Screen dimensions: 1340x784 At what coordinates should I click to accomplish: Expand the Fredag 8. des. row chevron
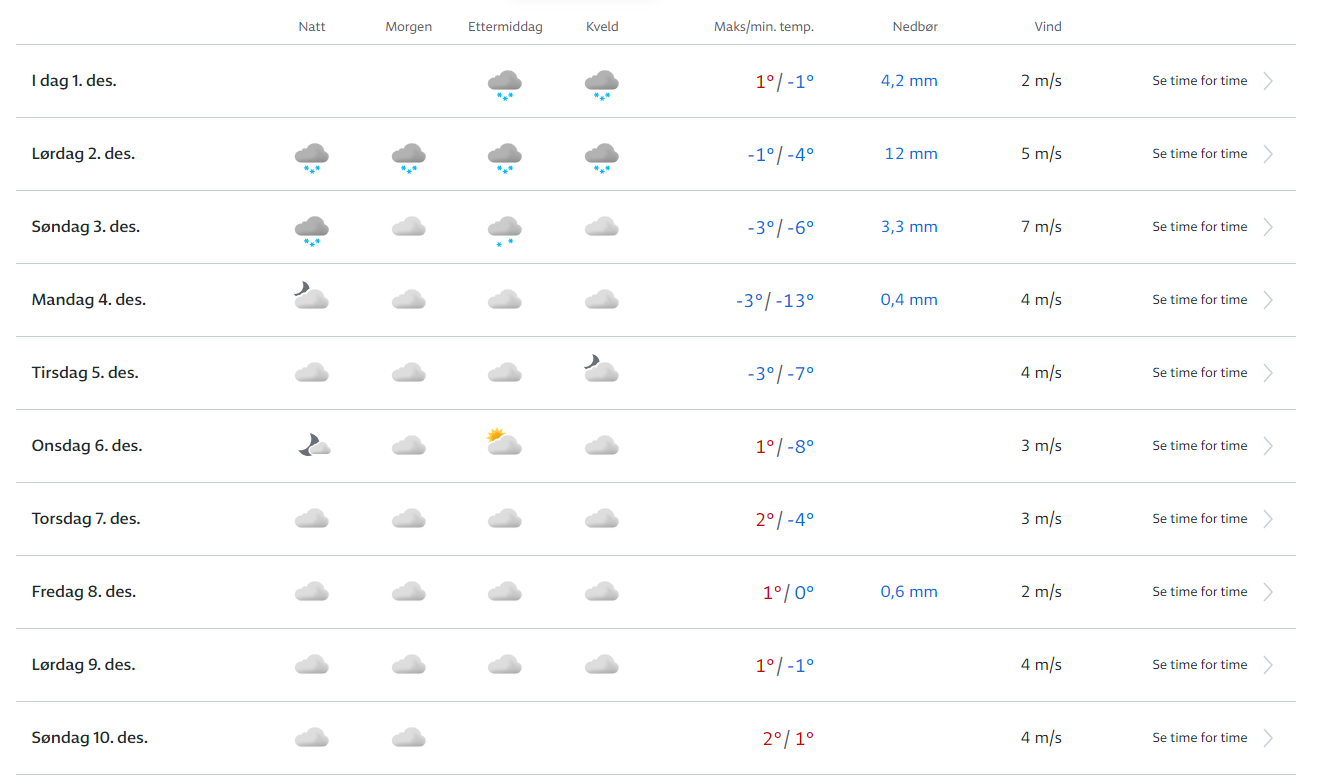[x=1268, y=592]
